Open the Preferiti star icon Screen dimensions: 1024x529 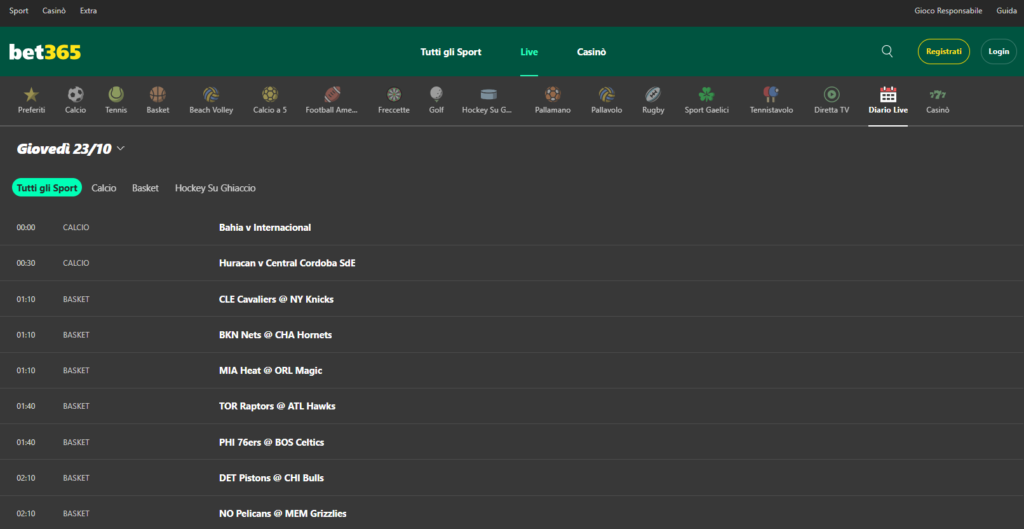[x=31, y=95]
